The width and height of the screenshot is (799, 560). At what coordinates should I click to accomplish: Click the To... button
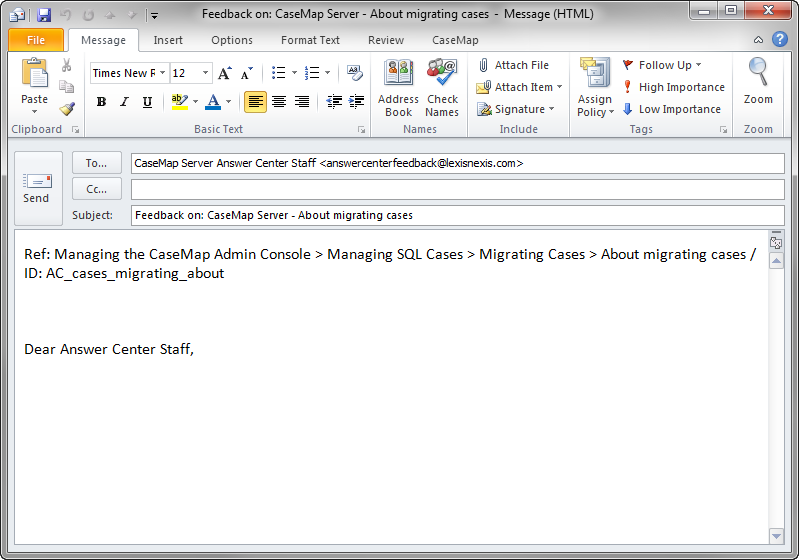click(97, 163)
